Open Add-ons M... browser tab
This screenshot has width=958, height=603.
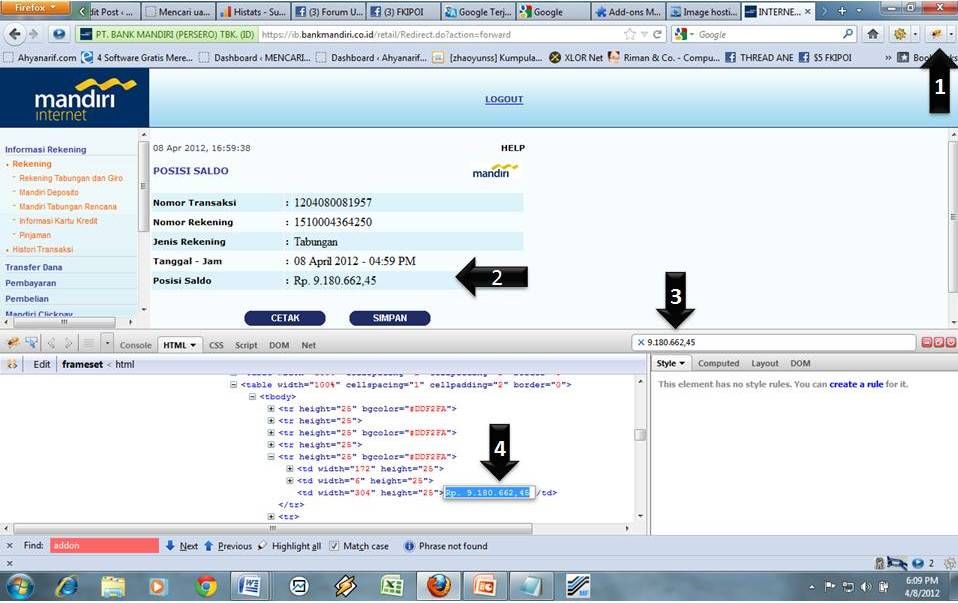pos(628,12)
